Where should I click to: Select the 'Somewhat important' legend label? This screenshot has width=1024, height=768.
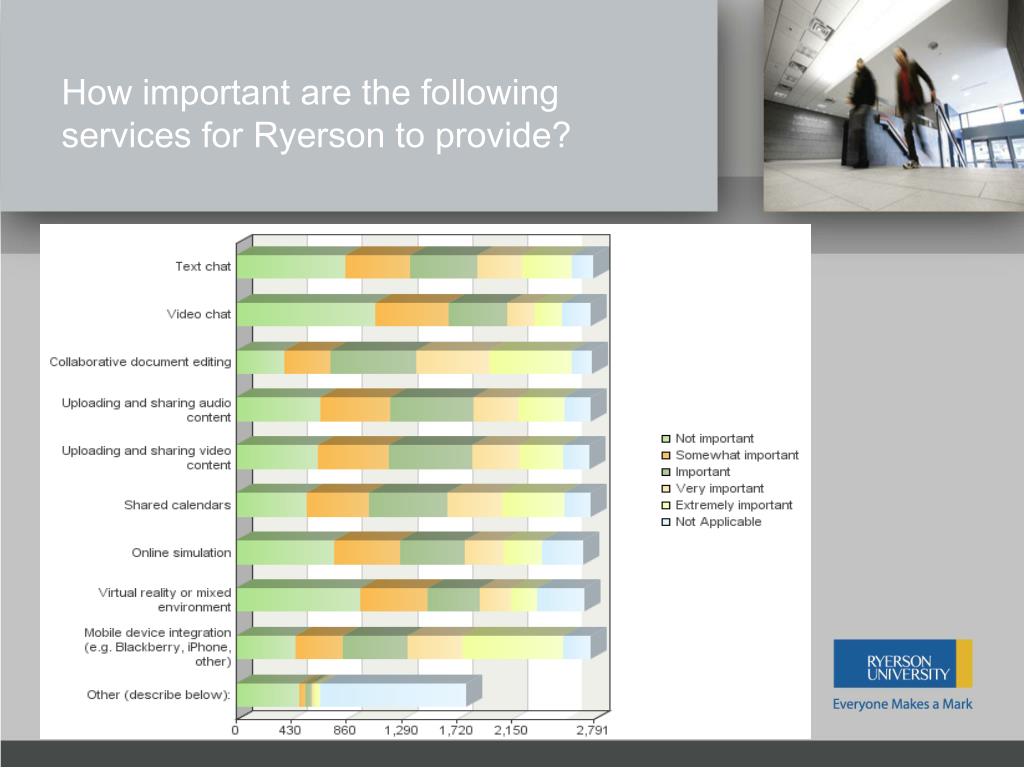coord(737,455)
